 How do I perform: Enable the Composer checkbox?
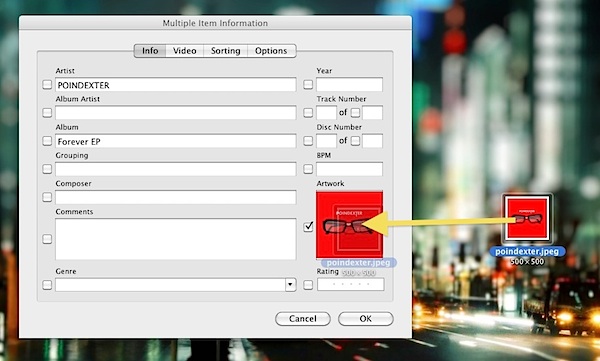[47, 197]
